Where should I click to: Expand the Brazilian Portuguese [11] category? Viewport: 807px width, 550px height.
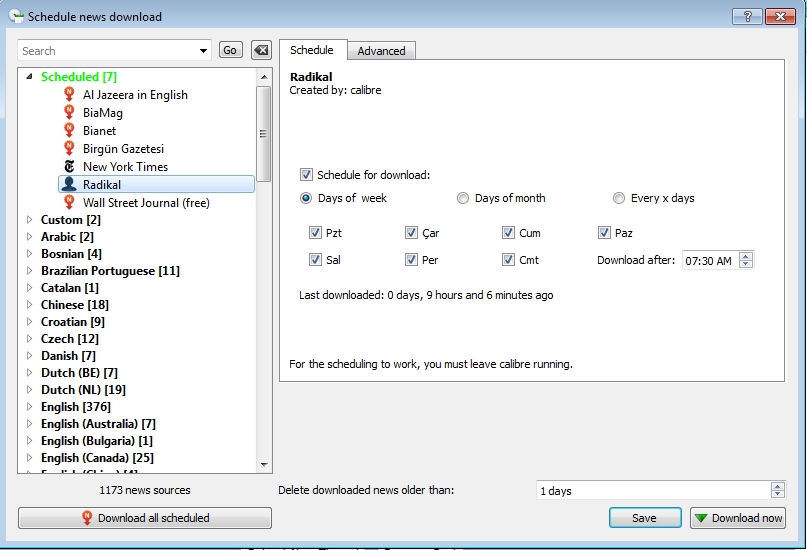point(29,271)
